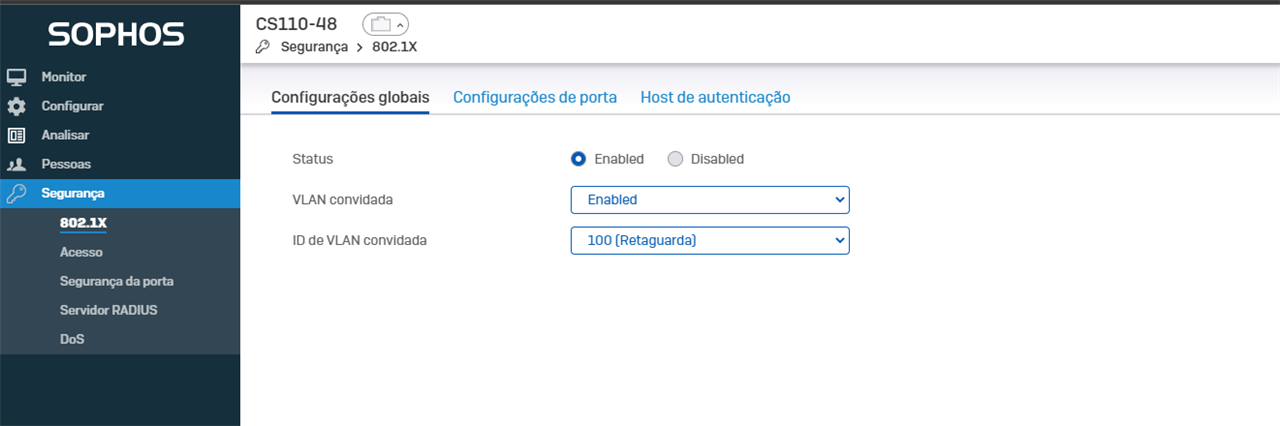Select the Enabled status radio button
The width and height of the screenshot is (1280, 426).
pyautogui.click(x=578, y=159)
